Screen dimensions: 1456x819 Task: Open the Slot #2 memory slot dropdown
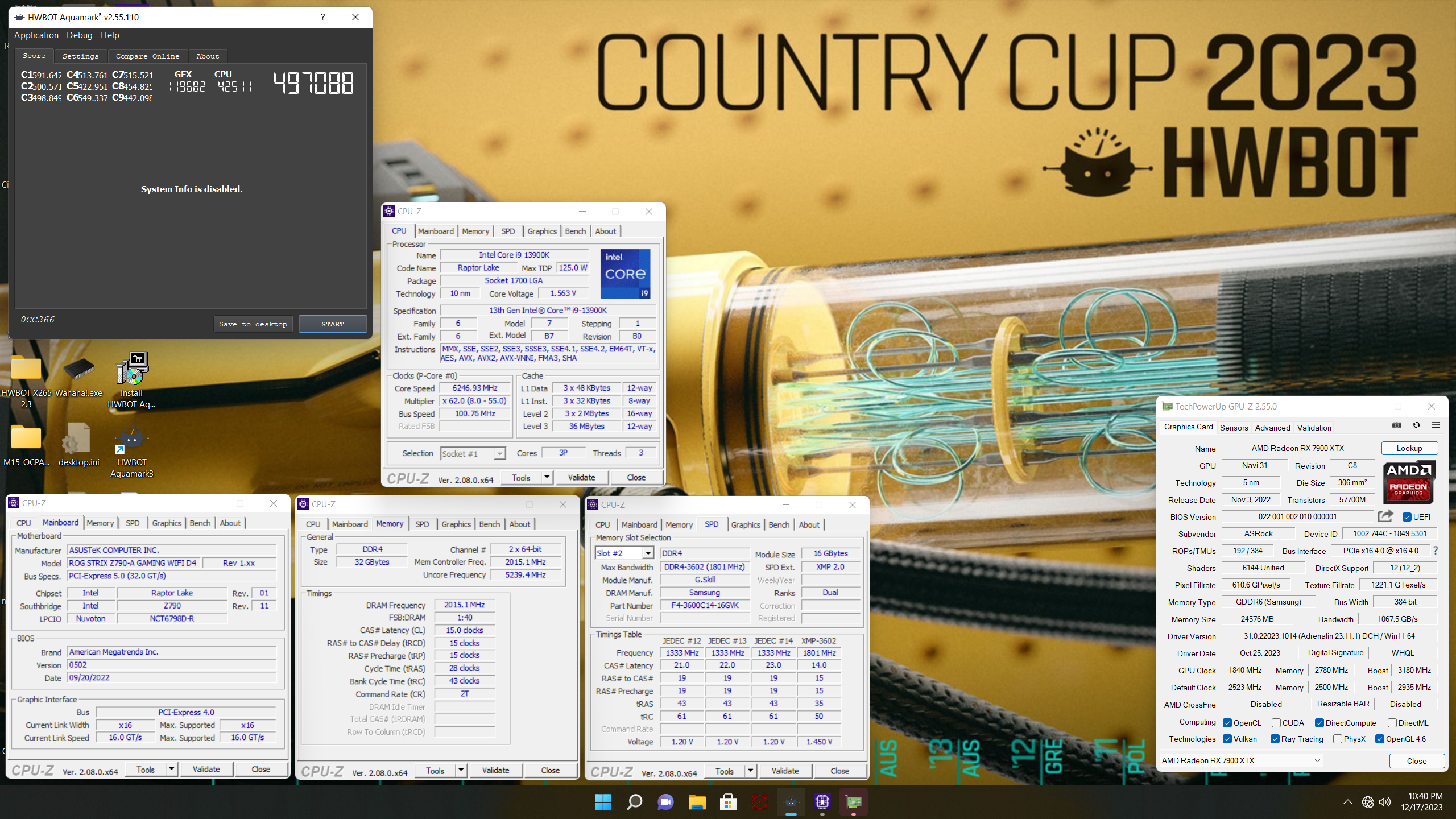point(624,553)
